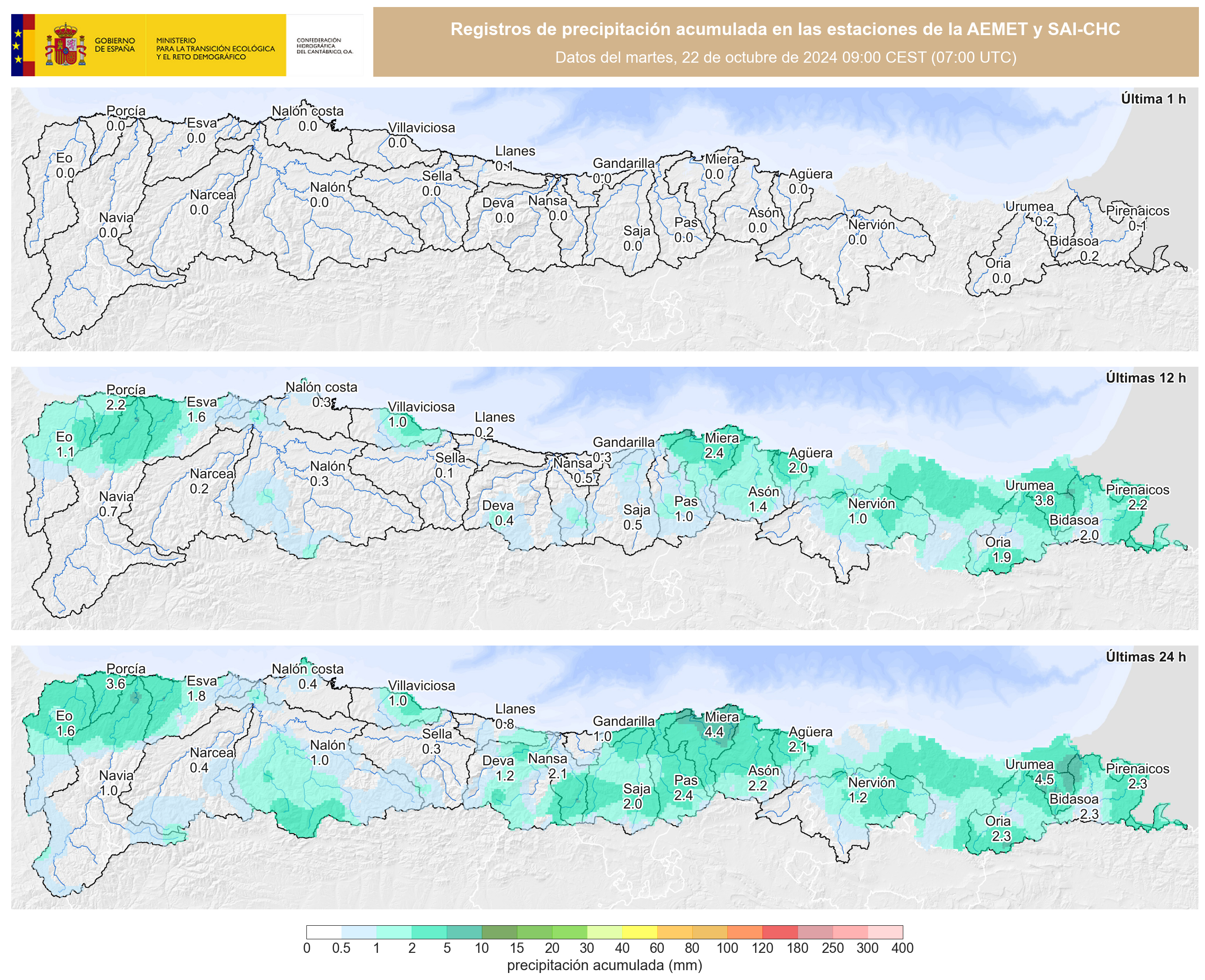This screenshot has height=980, width=1205.
Task: Click Eo value 1.1 on the 12 h map
Action: pos(65,452)
